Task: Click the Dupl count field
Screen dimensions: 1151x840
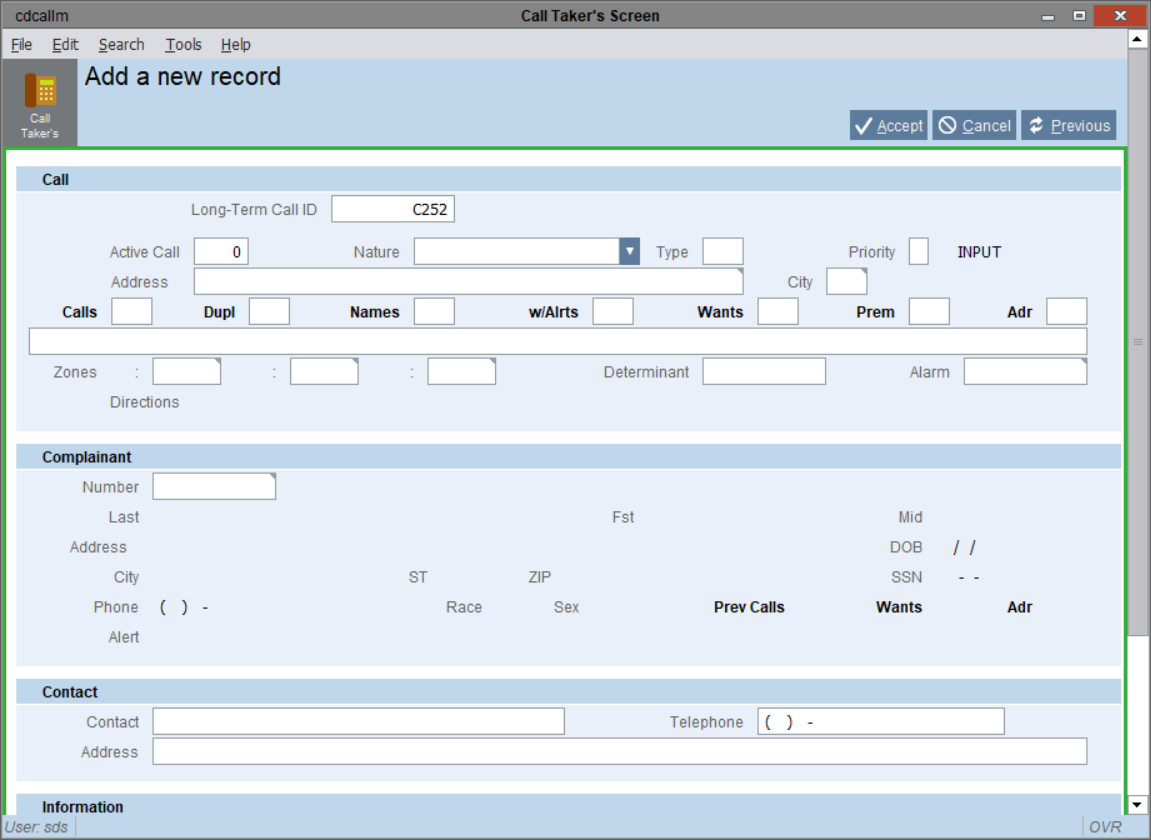Action: (269, 312)
